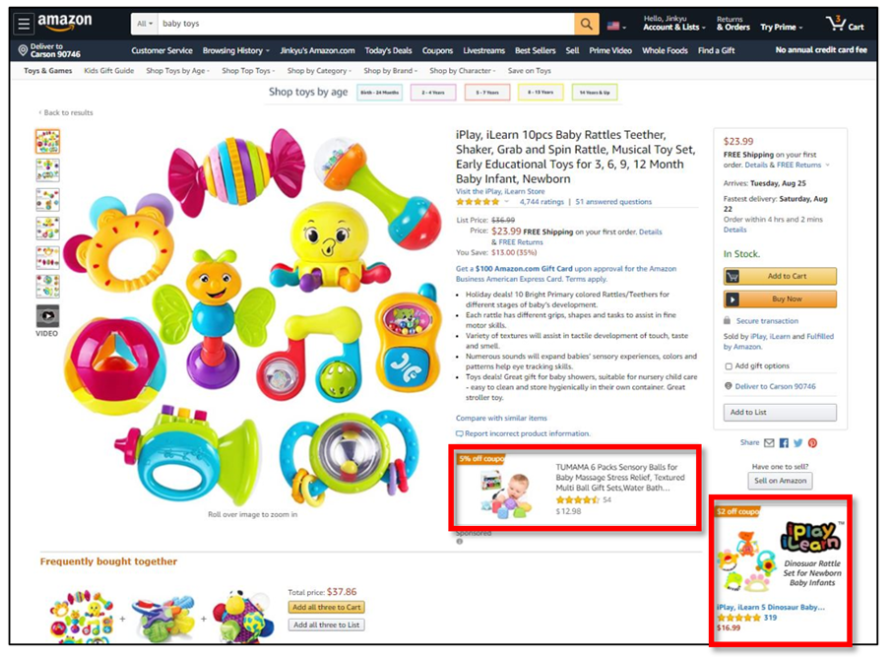Viewport: 884px width, 660px height.
Task: Click the orange search magnifier button
Action: click(586, 24)
